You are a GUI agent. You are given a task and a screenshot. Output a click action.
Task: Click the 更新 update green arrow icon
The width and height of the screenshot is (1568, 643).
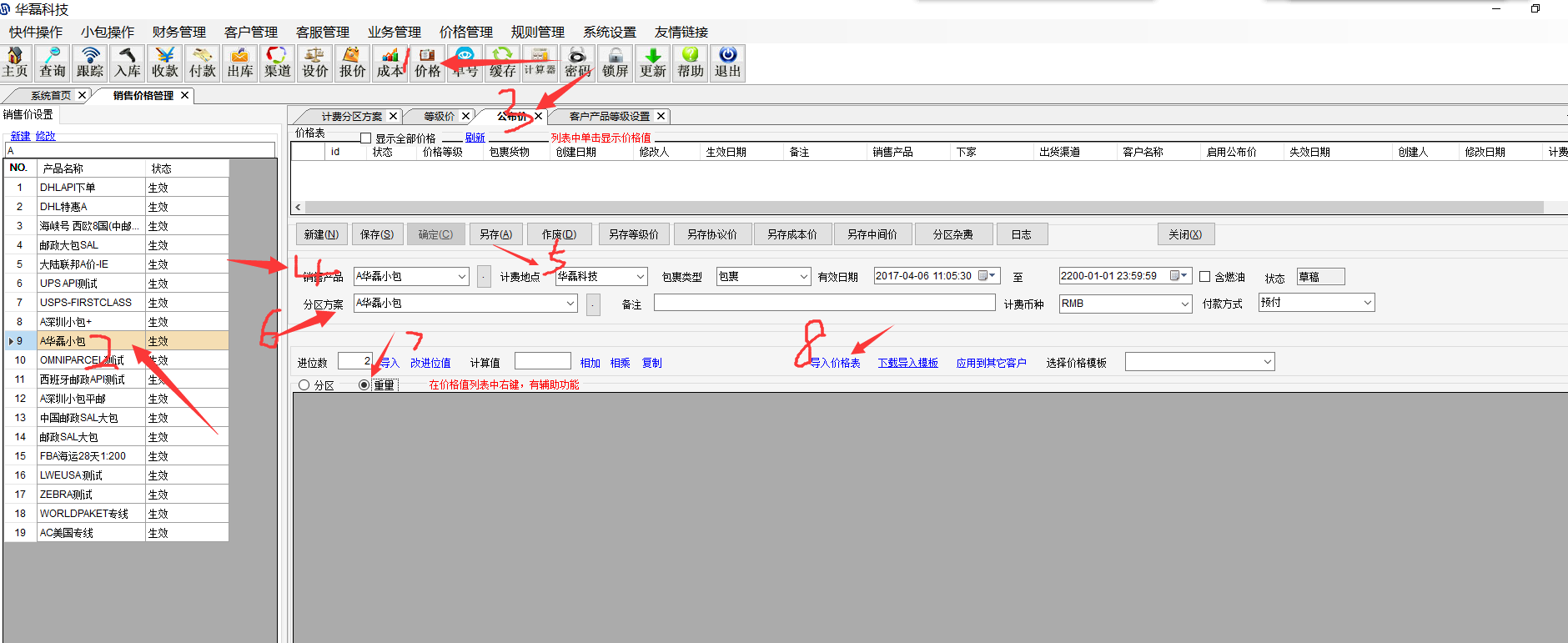pyautogui.click(x=653, y=63)
